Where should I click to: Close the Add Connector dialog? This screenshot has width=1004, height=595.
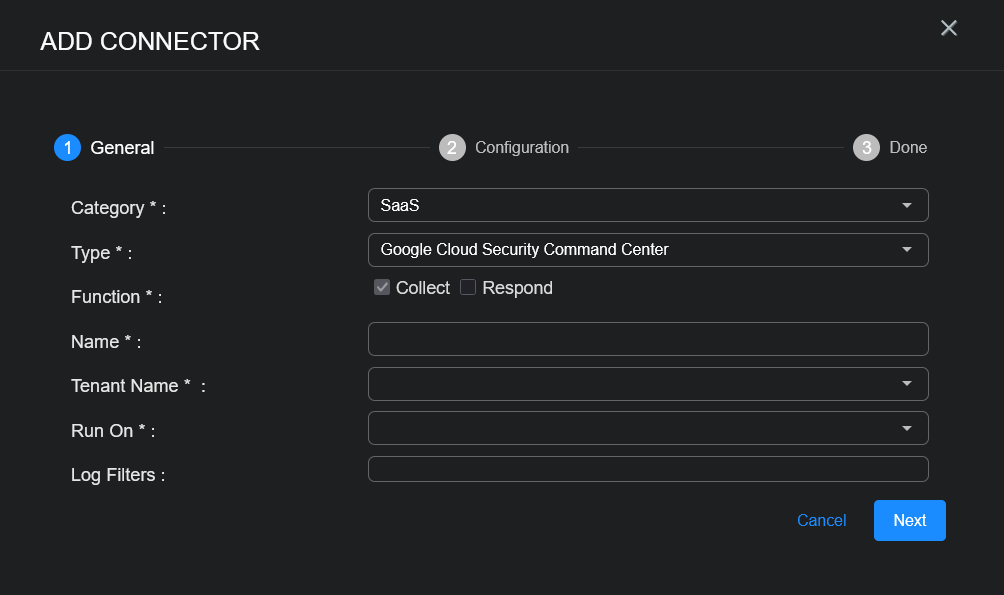tap(949, 28)
